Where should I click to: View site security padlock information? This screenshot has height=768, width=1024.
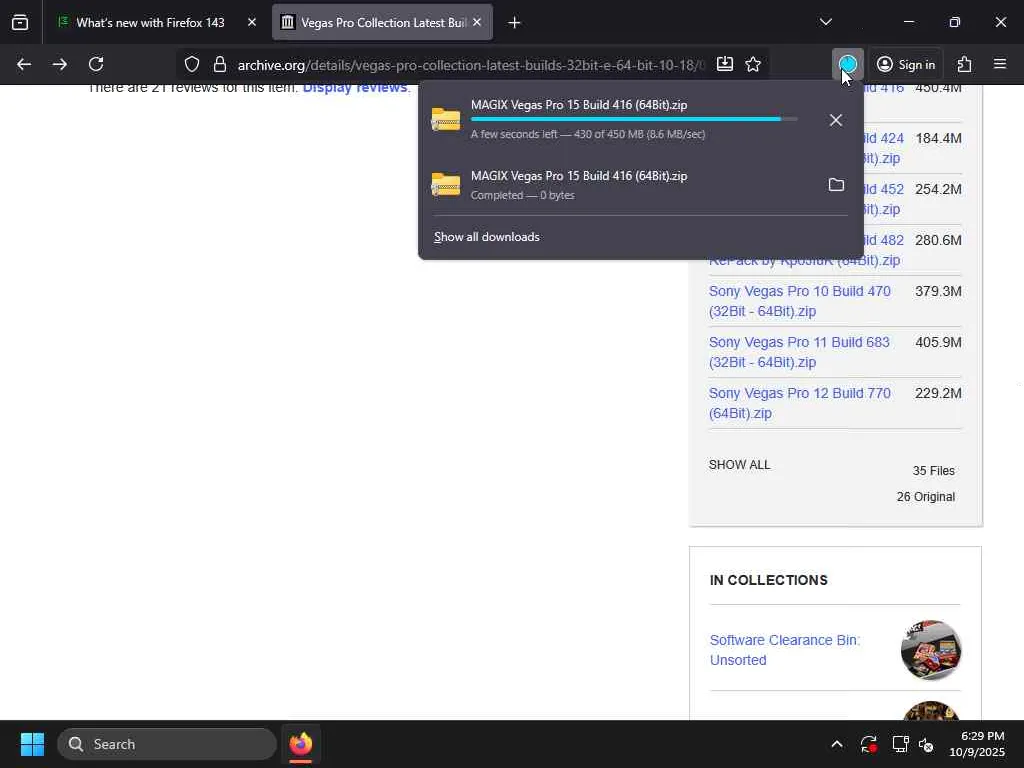click(x=220, y=64)
